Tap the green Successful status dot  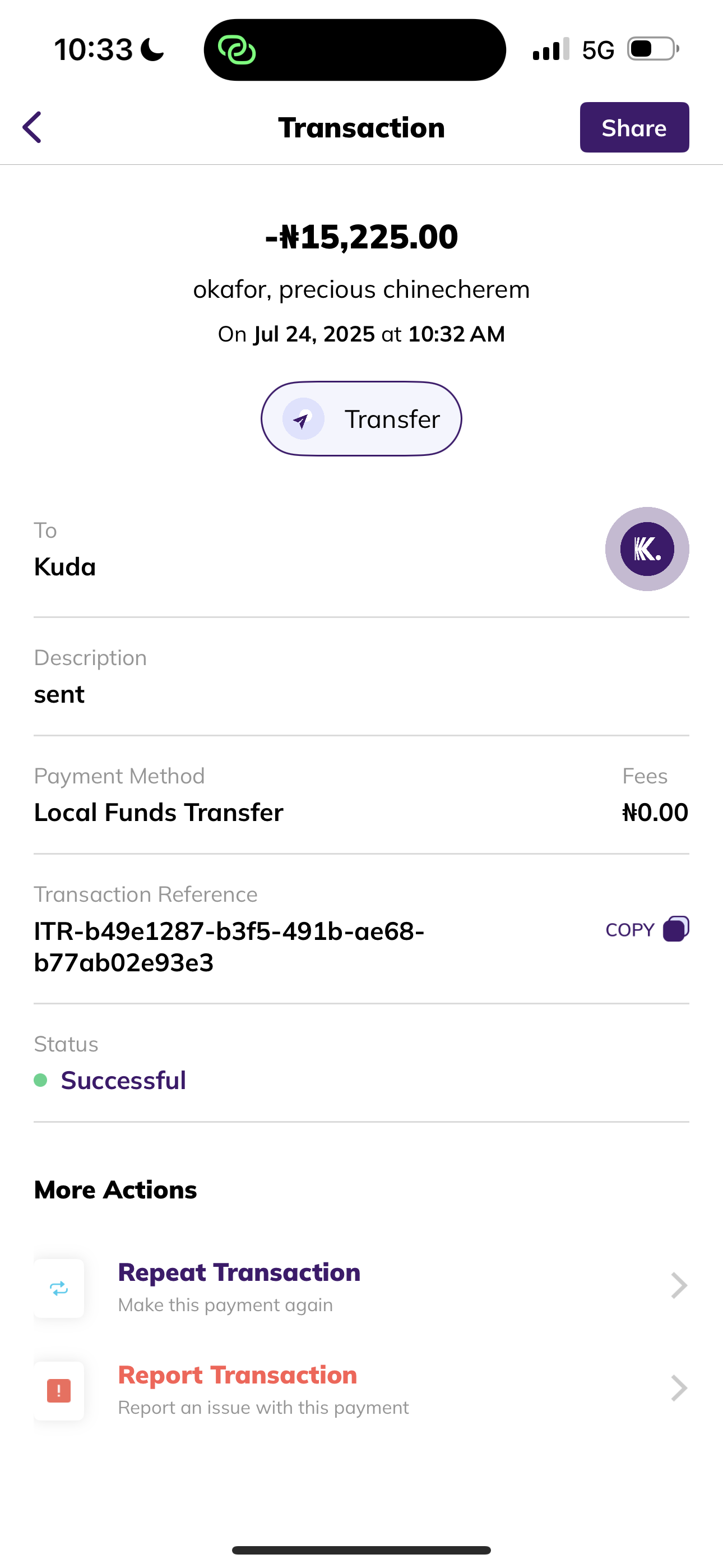pos(41,1081)
